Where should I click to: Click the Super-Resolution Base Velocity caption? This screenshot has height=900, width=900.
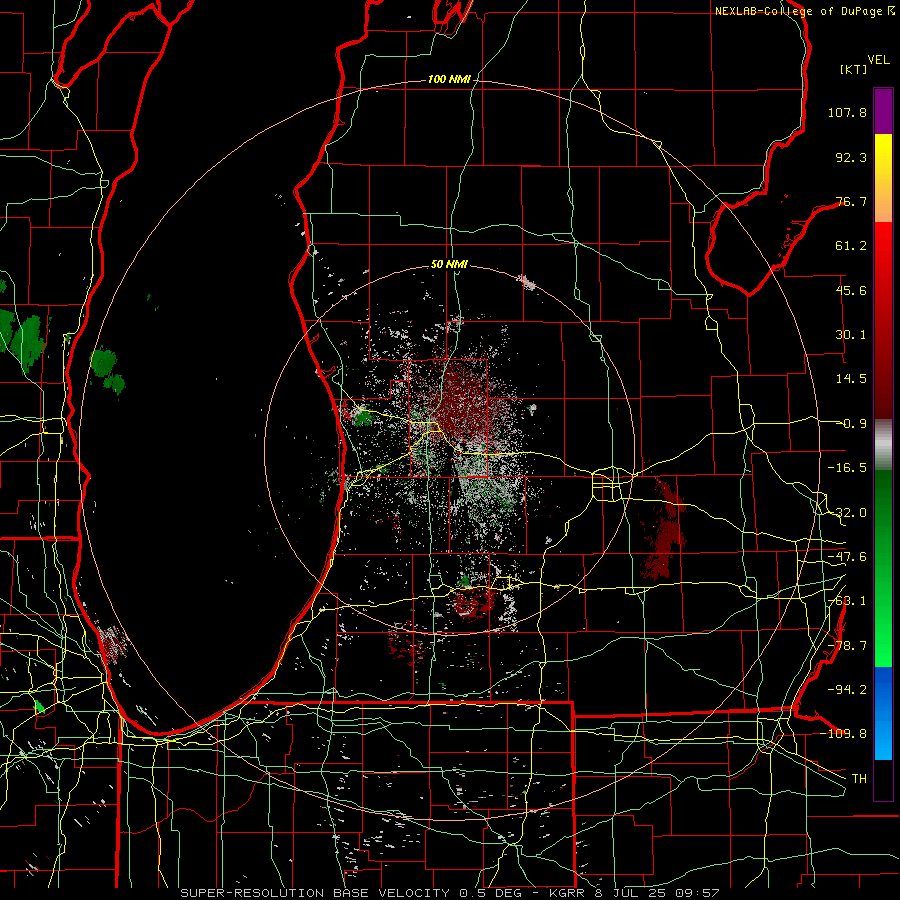(x=449, y=893)
